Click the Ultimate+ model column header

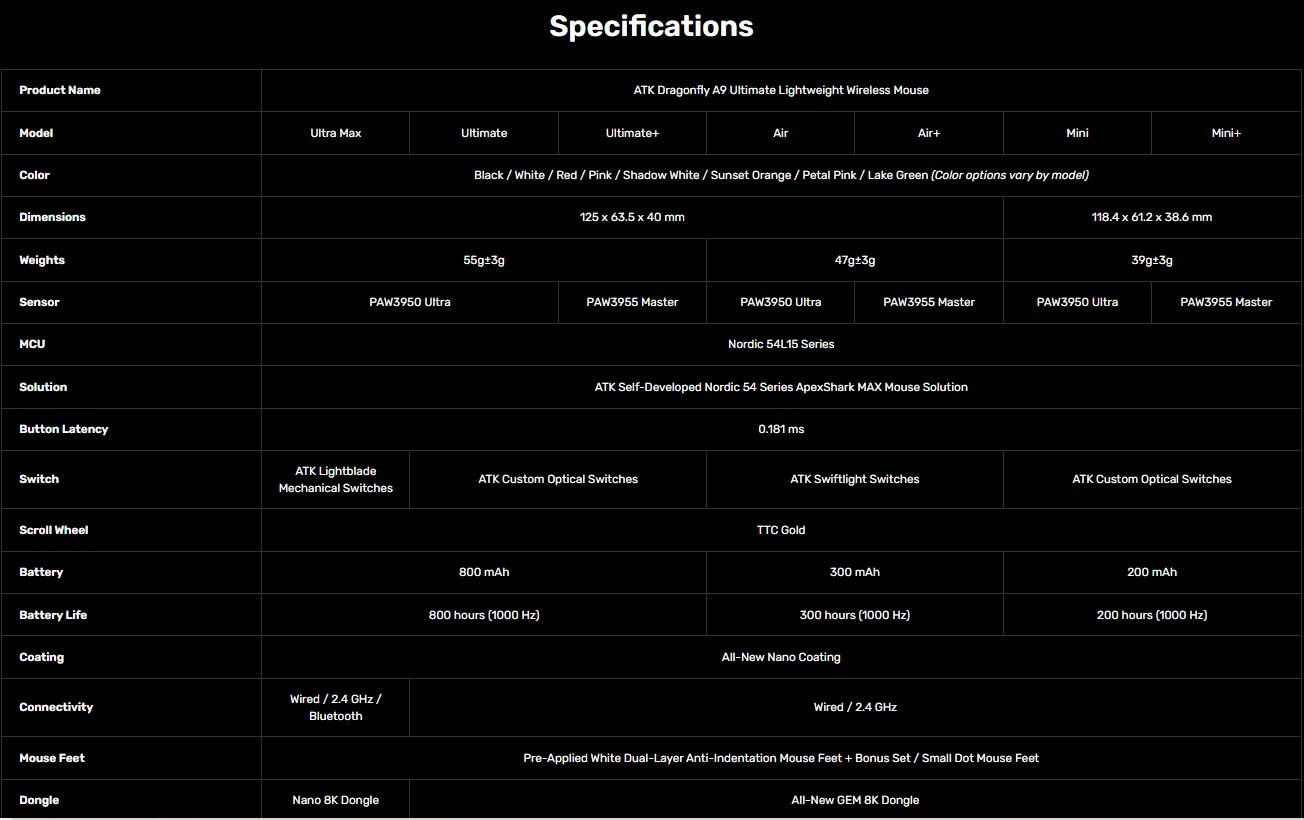[x=632, y=133]
